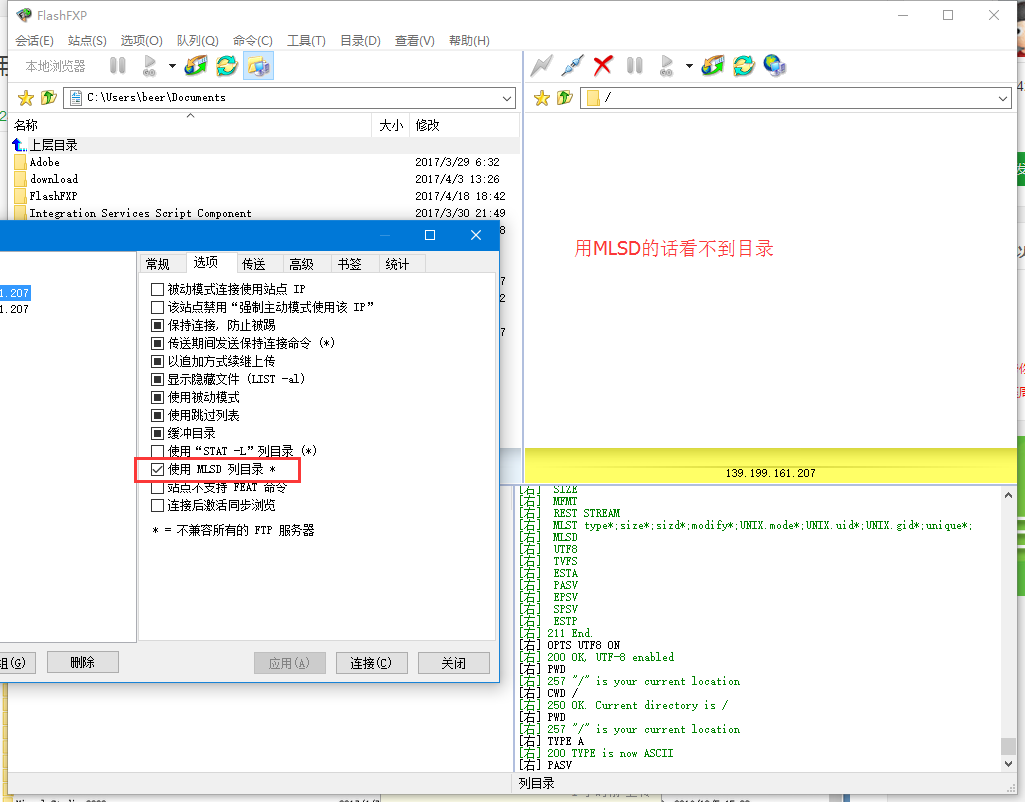Switch to the 统计 tab
The image size is (1025, 802).
[x=397, y=264]
